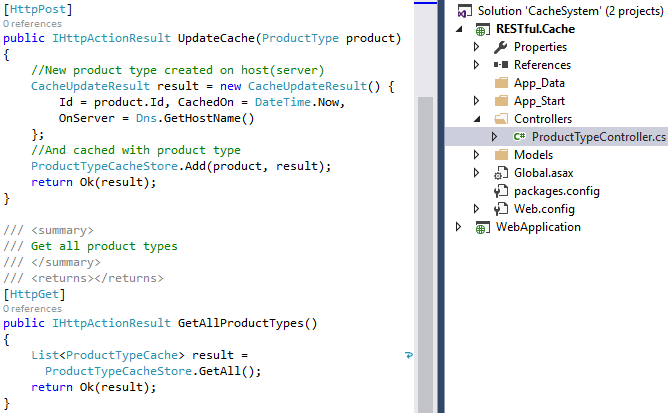Select the Controllers folder label
The height and width of the screenshot is (413, 668).
coord(543,119)
